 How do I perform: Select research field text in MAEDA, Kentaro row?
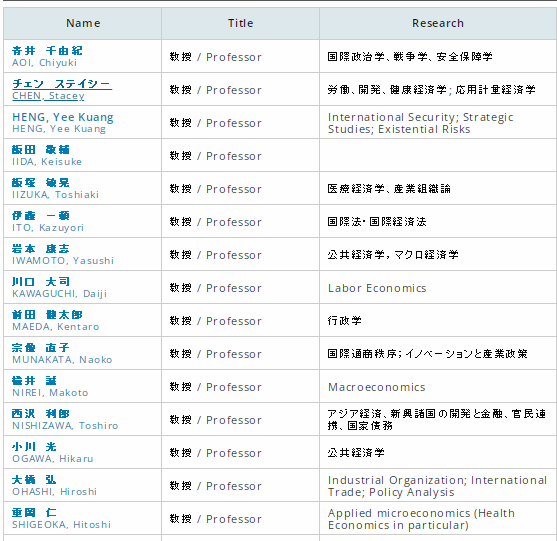(x=344, y=321)
